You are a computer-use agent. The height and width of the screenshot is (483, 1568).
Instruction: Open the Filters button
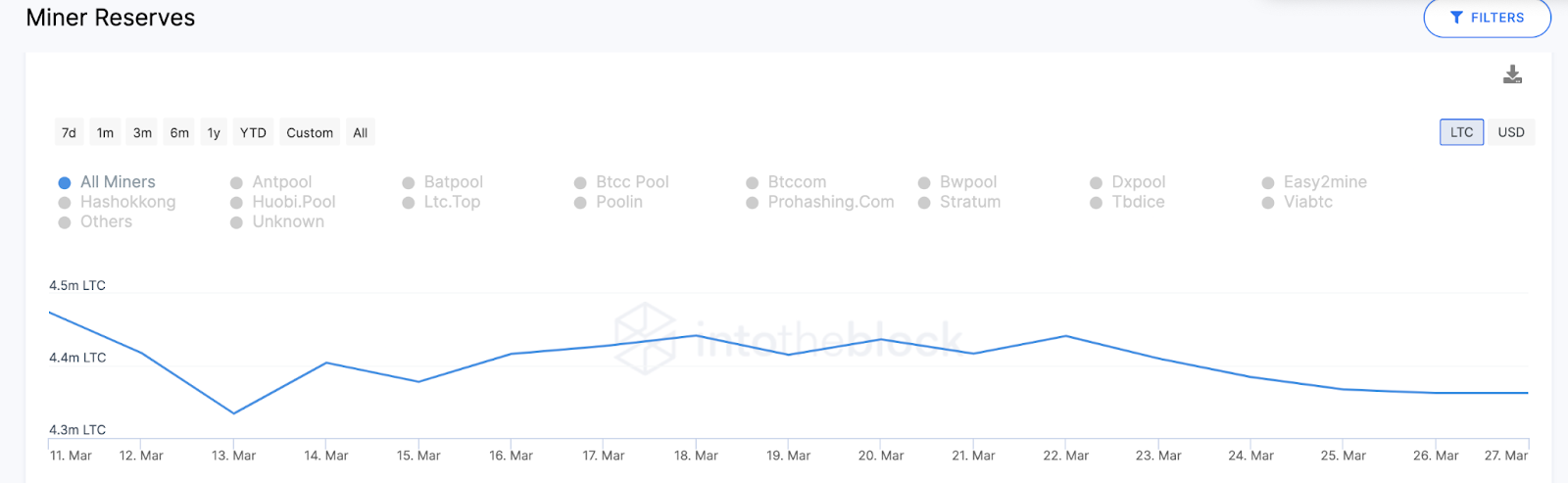coord(1487,18)
